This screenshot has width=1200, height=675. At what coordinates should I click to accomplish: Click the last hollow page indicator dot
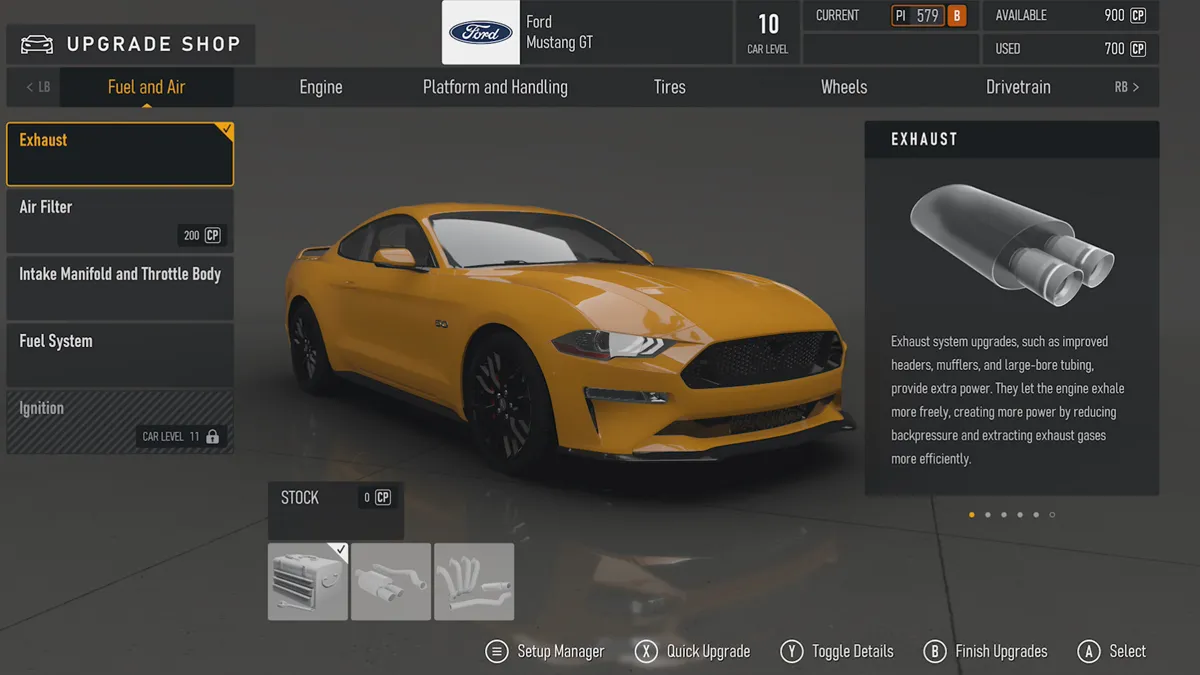point(1052,515)
